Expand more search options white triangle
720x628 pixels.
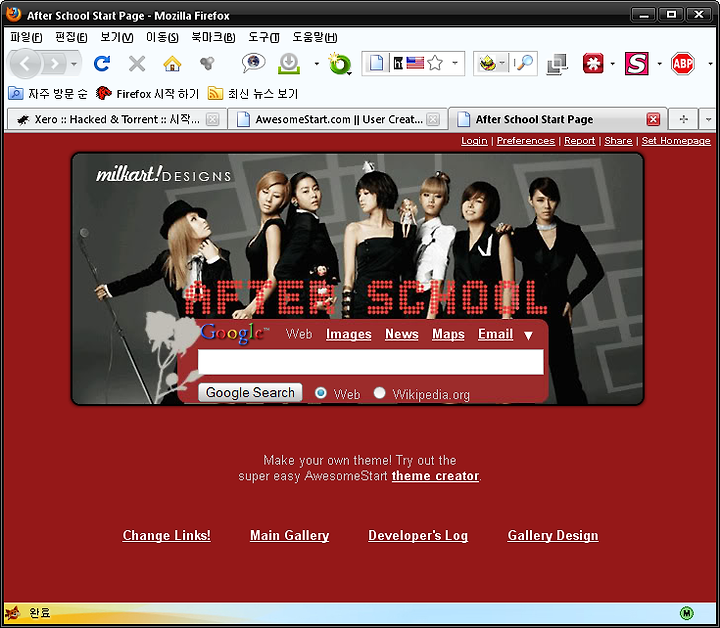[529, 336]
